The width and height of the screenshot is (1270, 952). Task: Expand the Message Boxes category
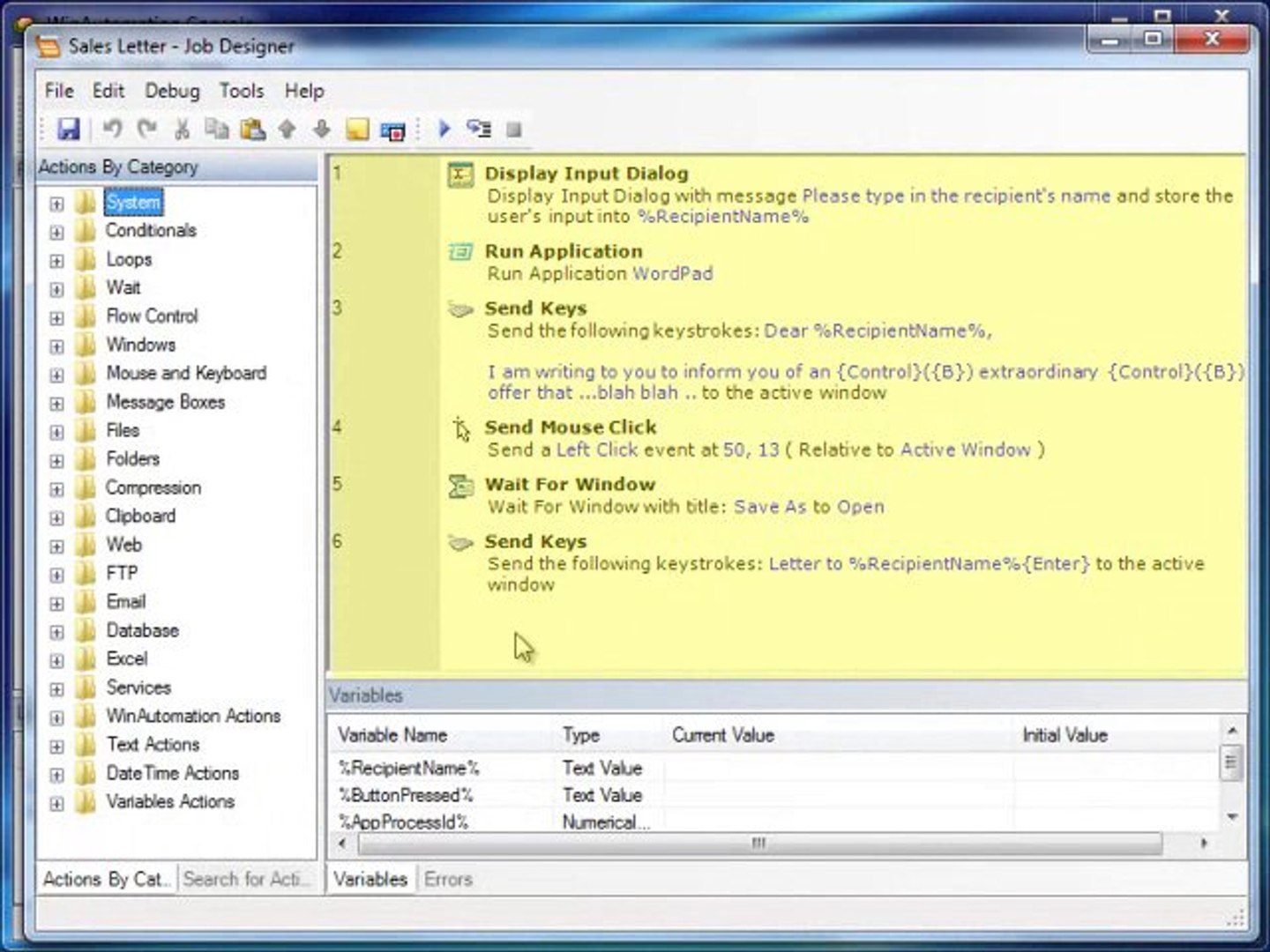click(x=56, y=404)
